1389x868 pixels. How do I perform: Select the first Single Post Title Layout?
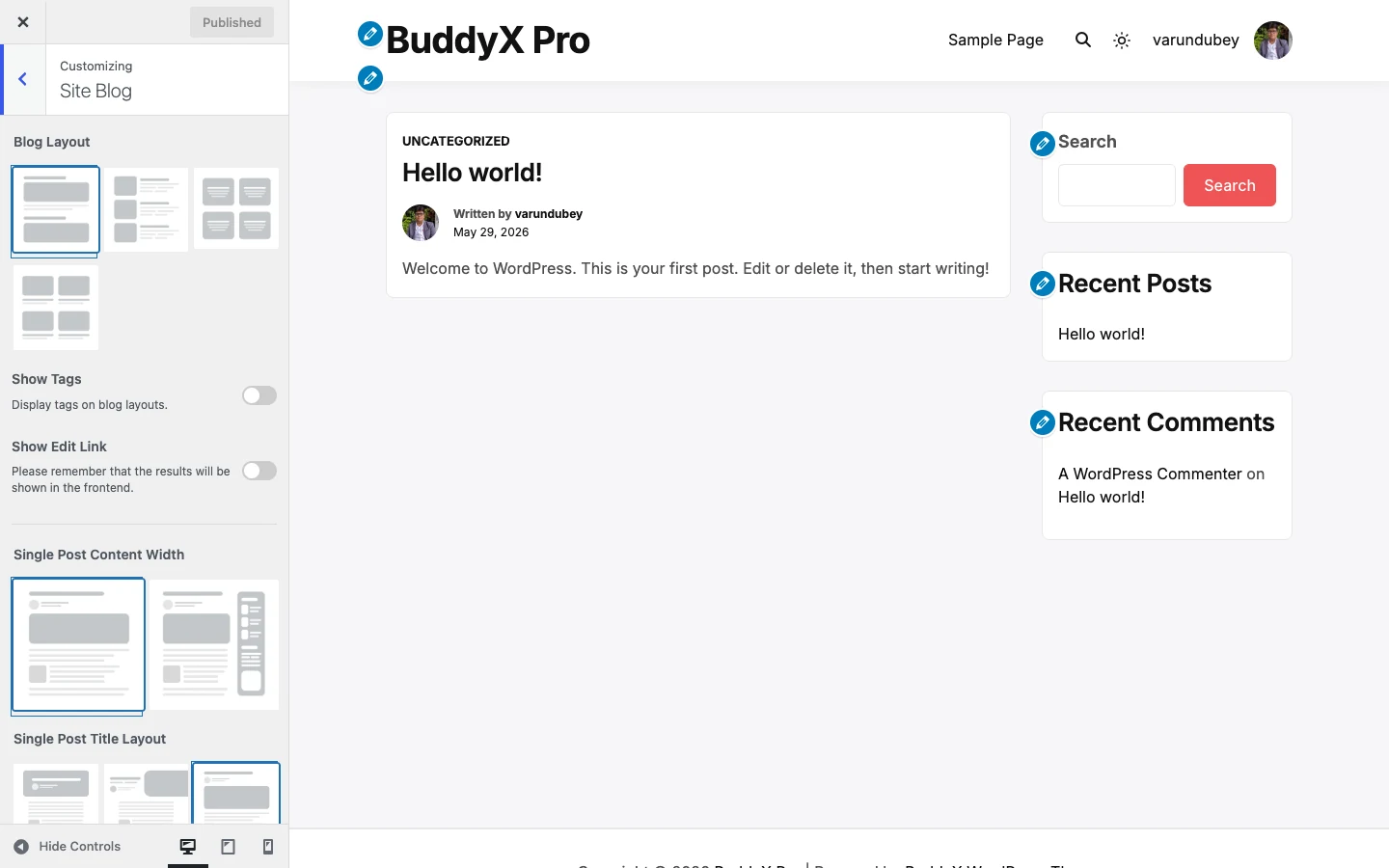coord(56,794)
